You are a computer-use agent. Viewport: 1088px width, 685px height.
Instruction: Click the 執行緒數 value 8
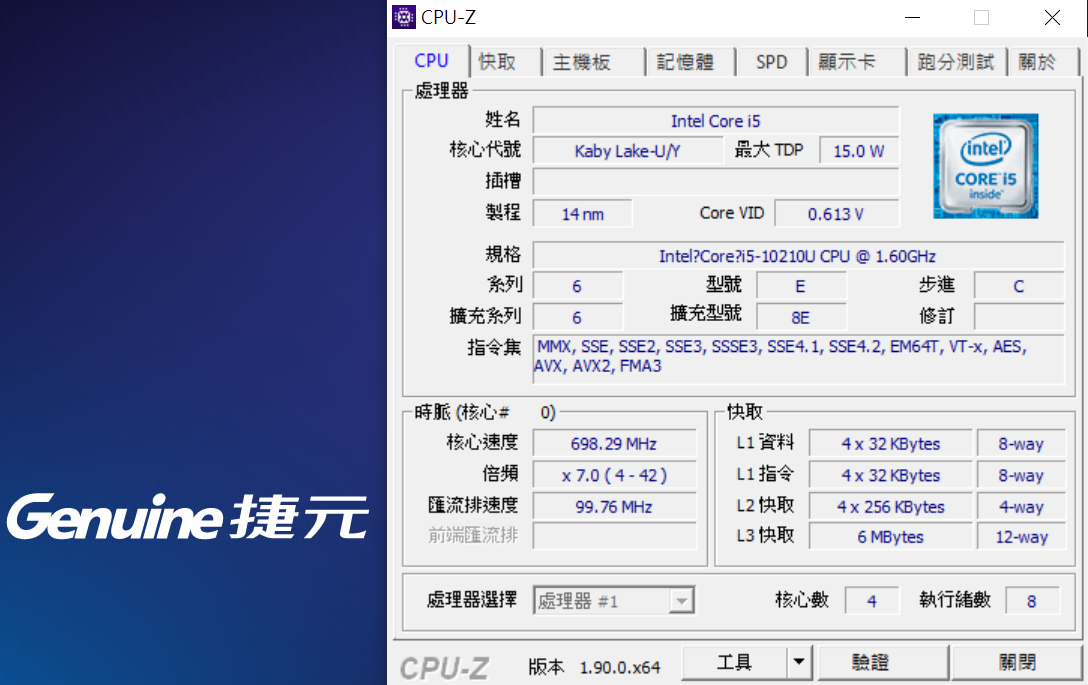tap(1032, 601)
